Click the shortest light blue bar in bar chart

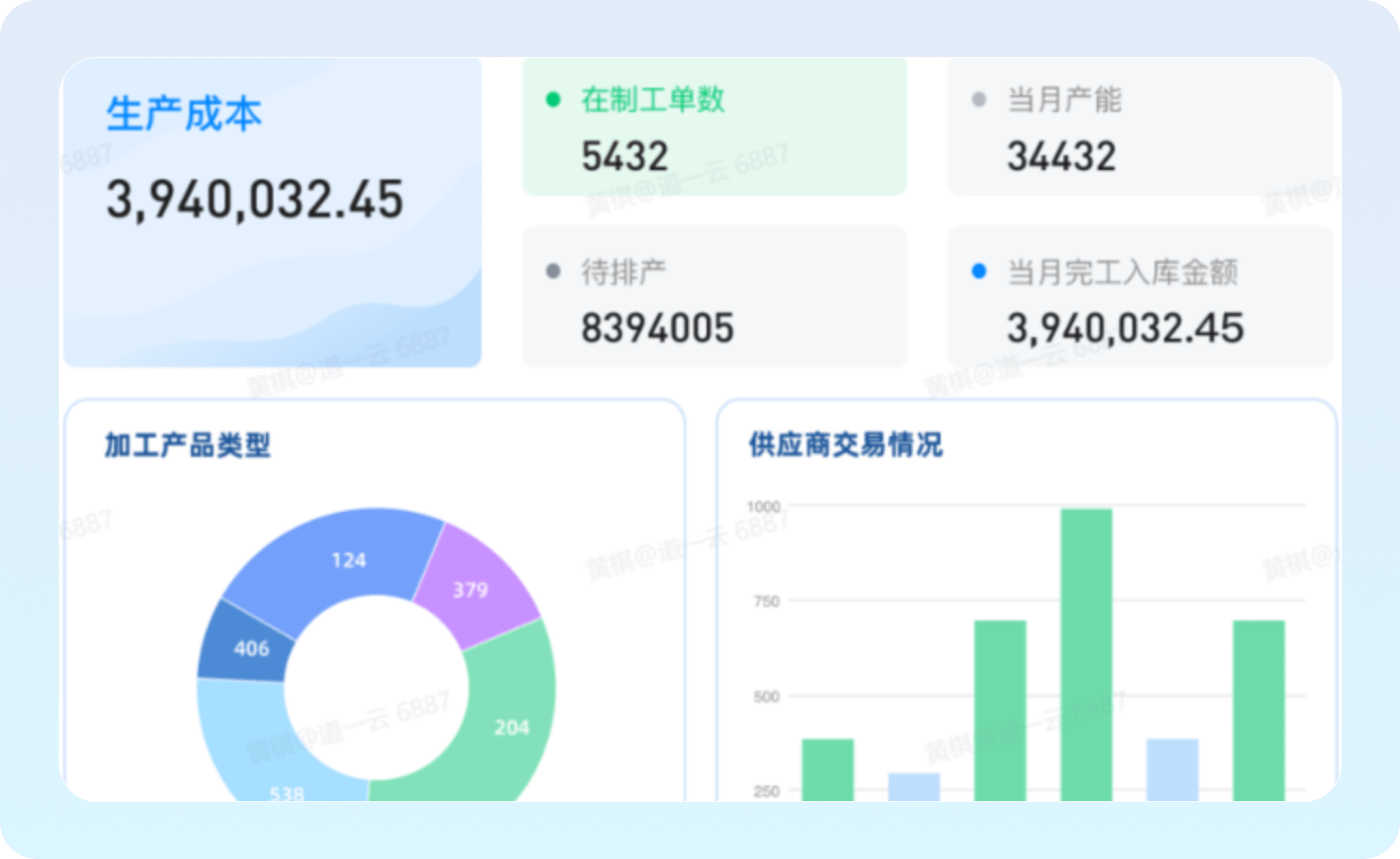pos(914,786)
